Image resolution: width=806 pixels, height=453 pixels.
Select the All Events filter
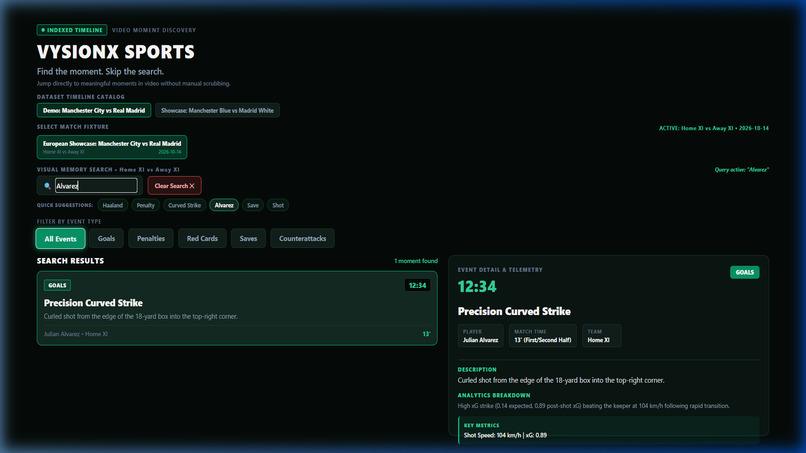coord(60,239)
